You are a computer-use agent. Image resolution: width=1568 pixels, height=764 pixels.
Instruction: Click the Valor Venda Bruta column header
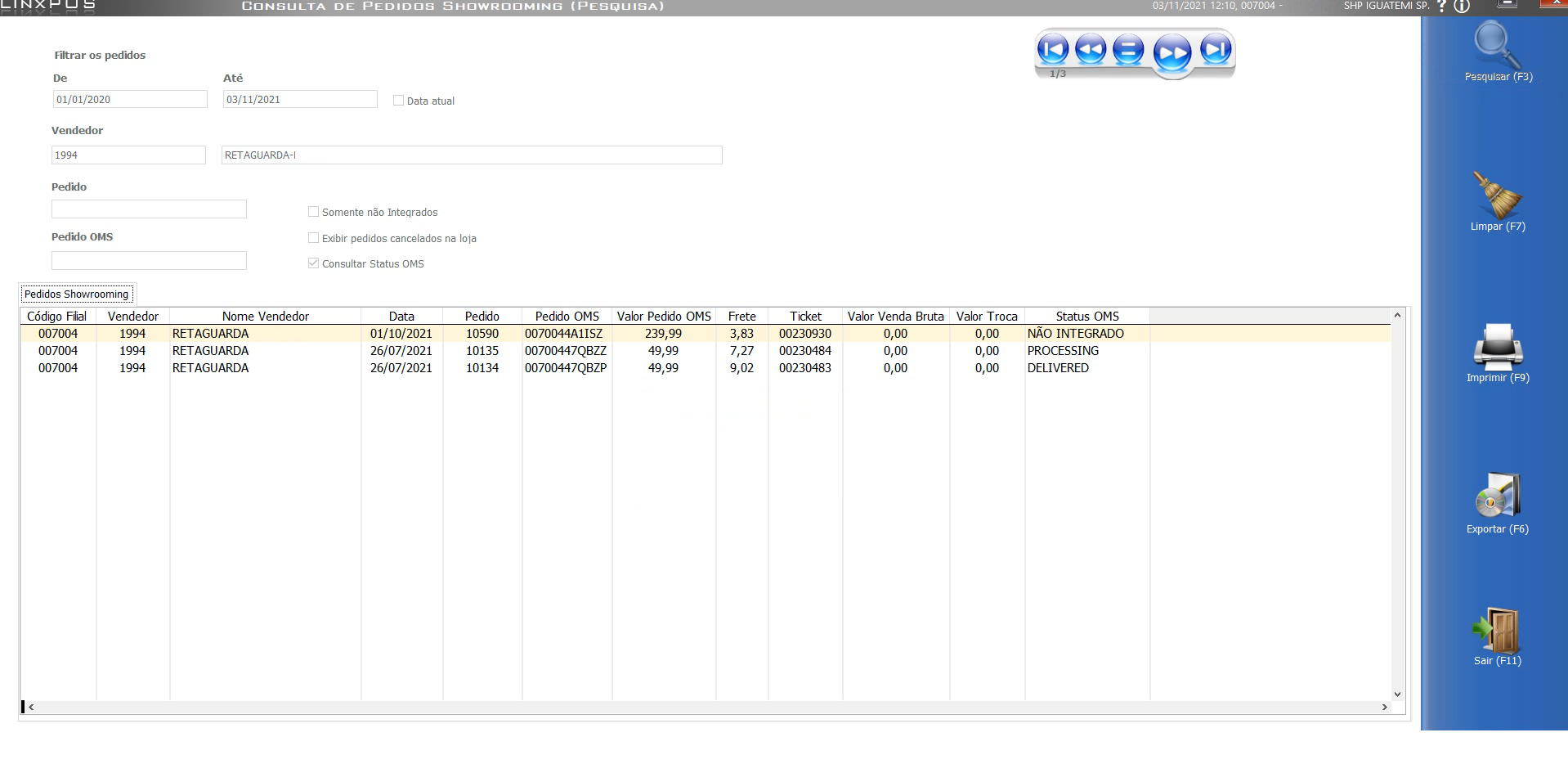[x=896, y=317]
